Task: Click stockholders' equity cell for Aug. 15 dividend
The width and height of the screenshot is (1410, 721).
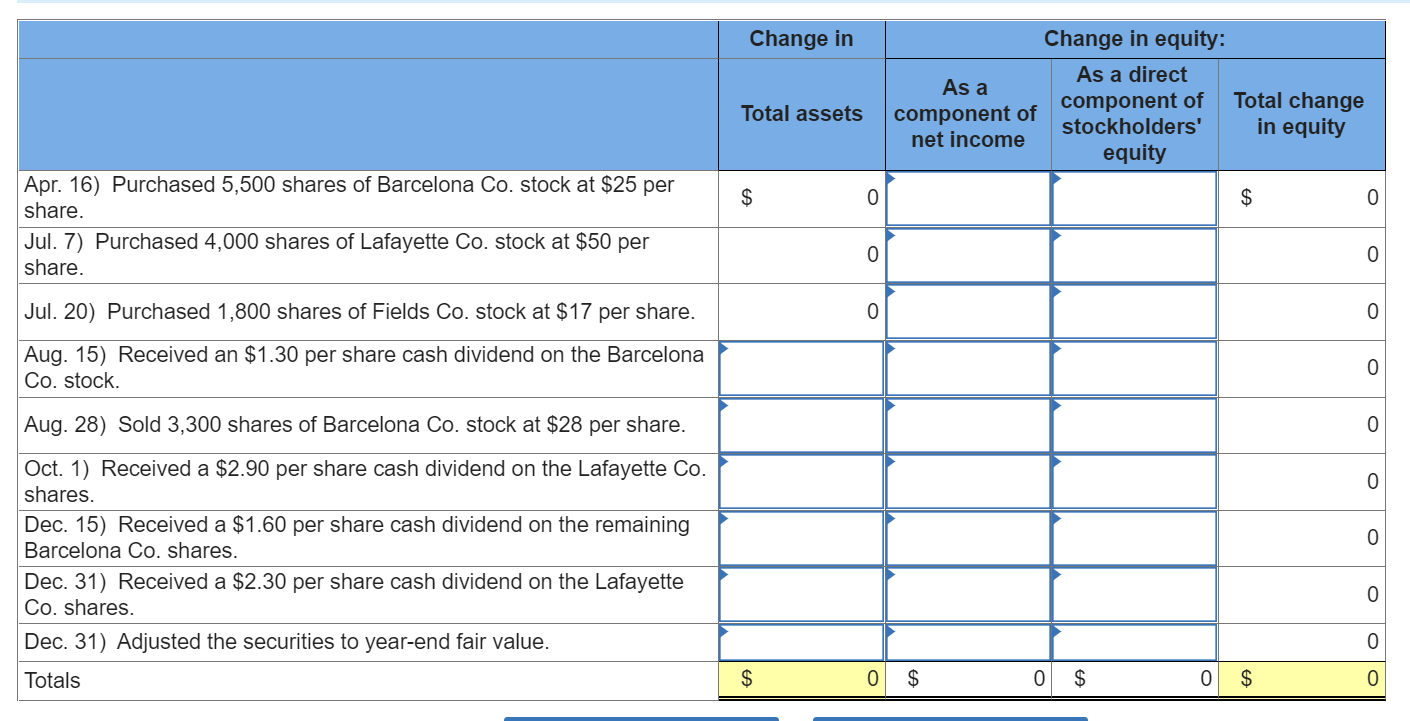Action: 1133,368
